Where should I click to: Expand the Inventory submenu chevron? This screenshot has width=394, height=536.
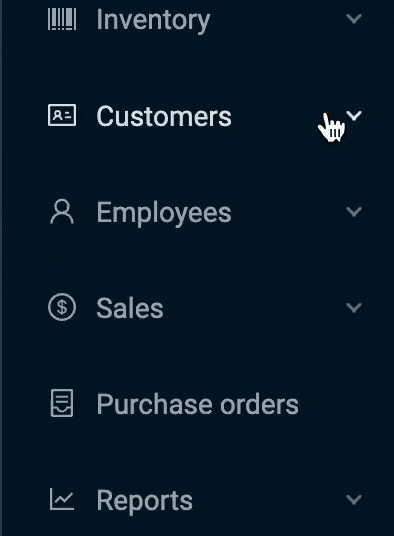354,19
